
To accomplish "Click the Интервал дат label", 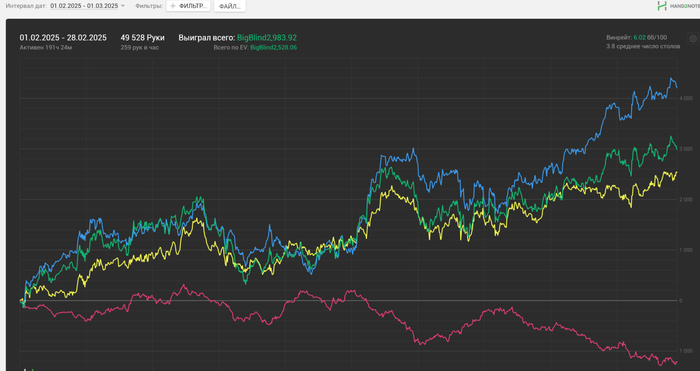I will [x=26, y=6].
